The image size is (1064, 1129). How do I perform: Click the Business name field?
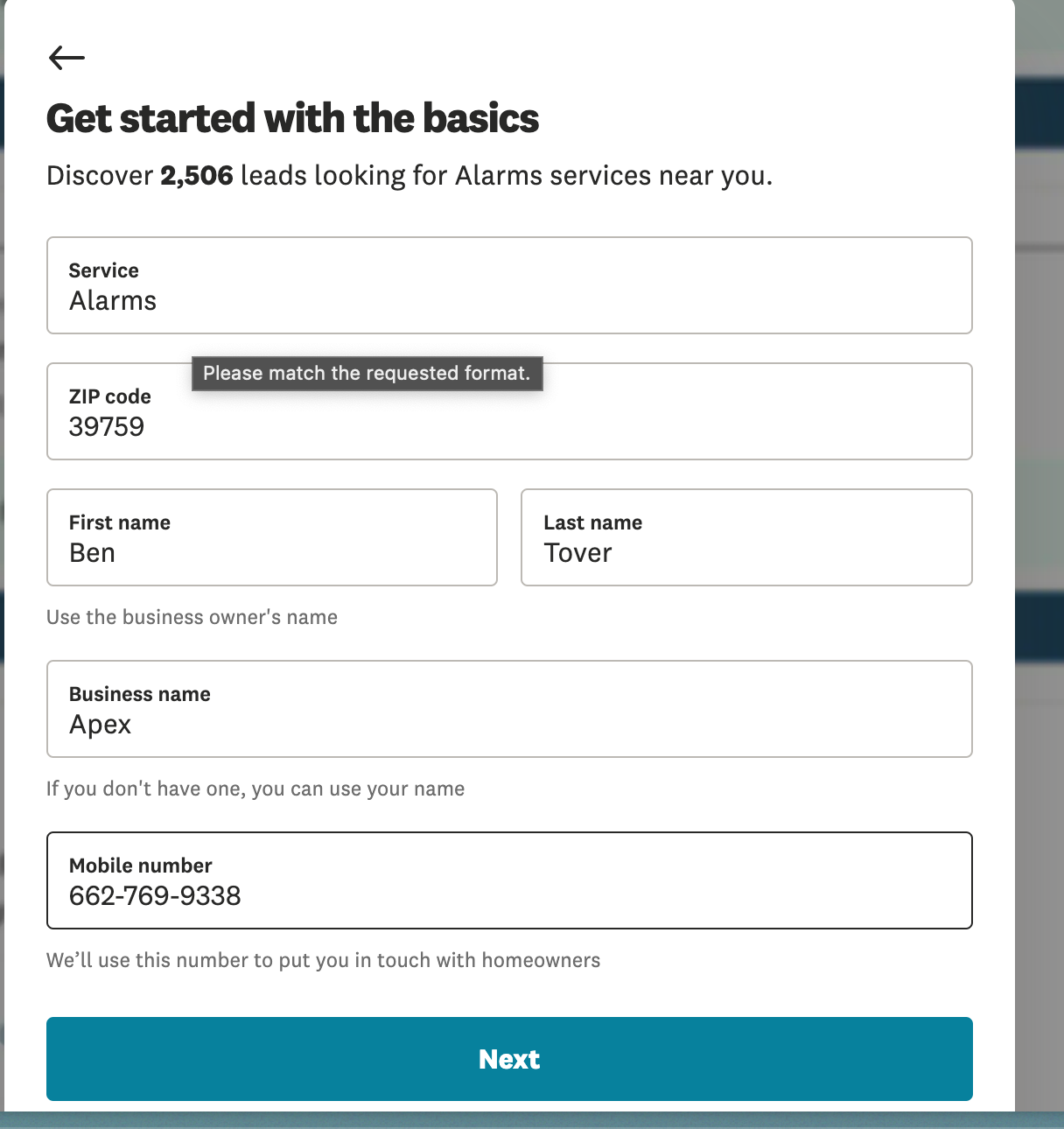(x=508, y=709)
